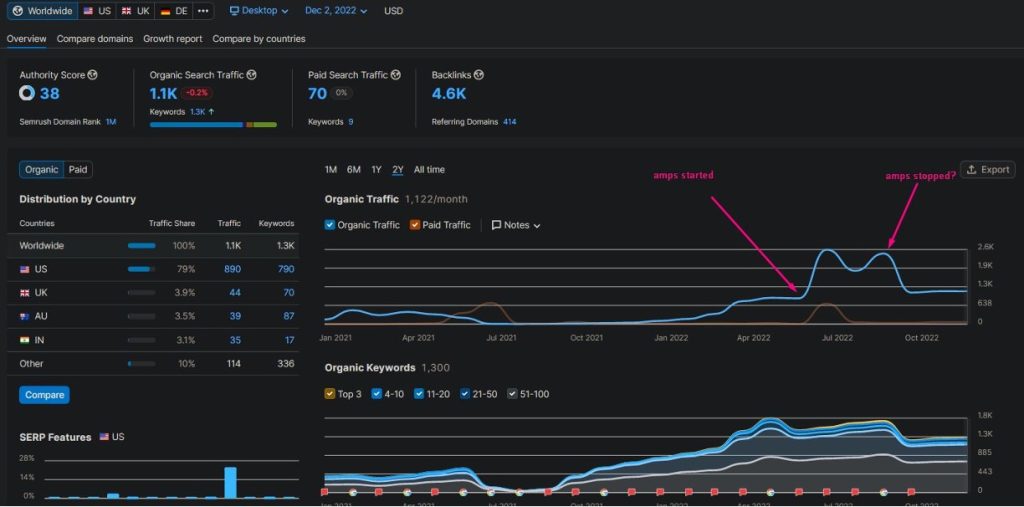This screenshot has width=1024, height=507.
Task: Select the Worldwide database button
Action: coord(42,11)
